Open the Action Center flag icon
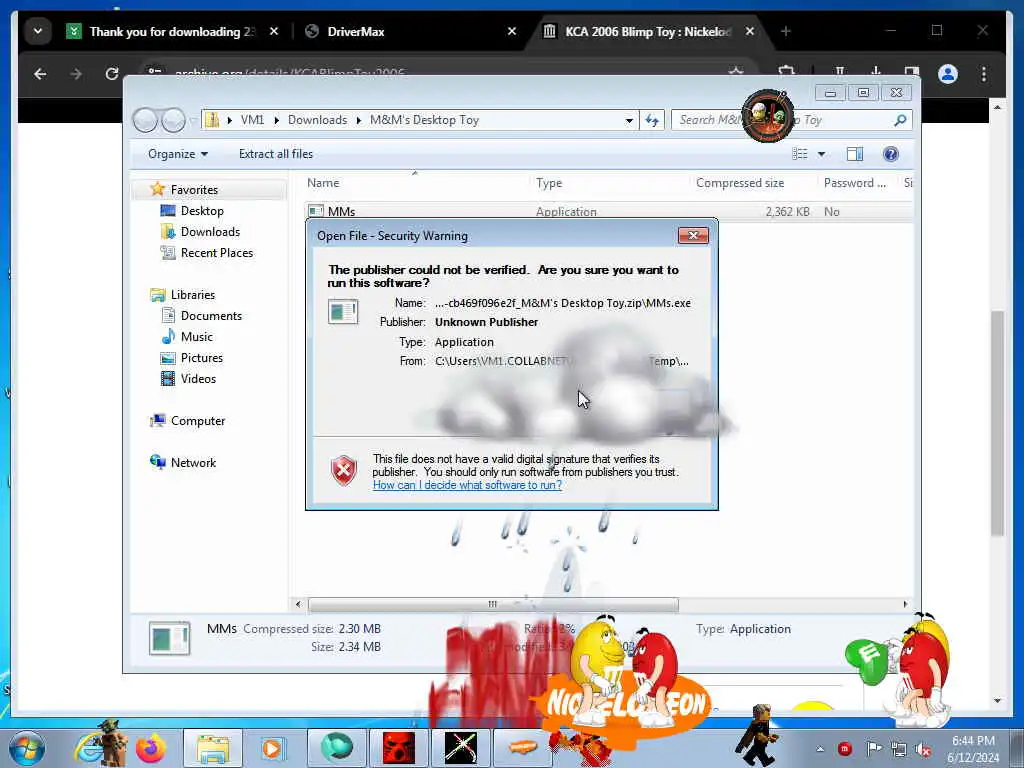Image resolution: width=1024 pixels, height=768 pixels. [x=873, y=749]
